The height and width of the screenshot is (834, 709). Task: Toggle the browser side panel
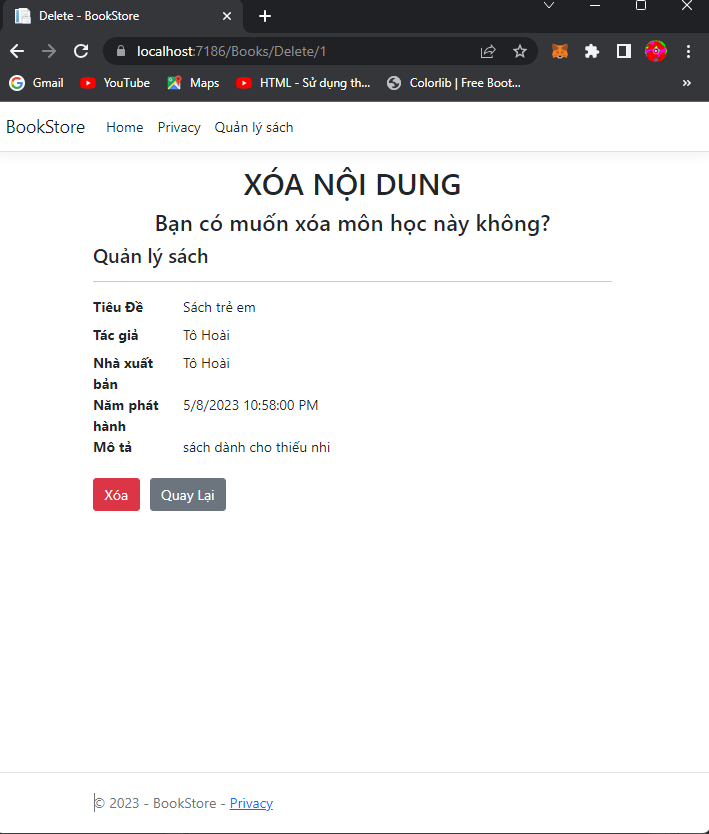(623, 51)
